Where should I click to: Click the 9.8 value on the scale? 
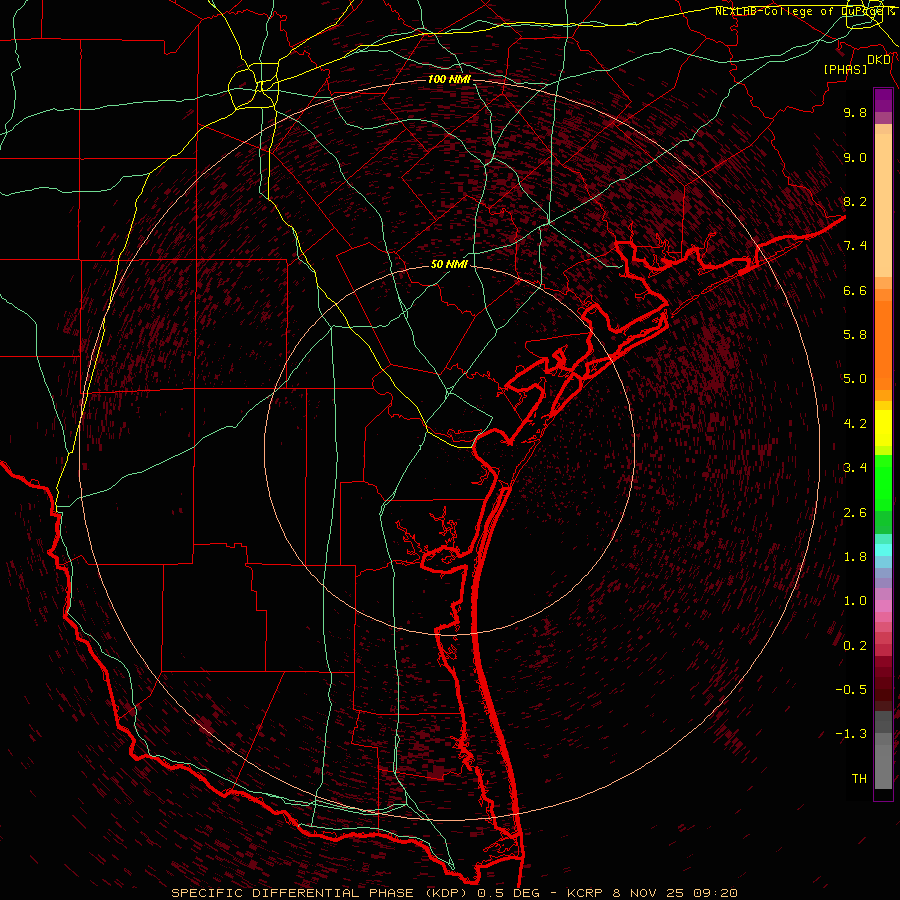[855, 112]
